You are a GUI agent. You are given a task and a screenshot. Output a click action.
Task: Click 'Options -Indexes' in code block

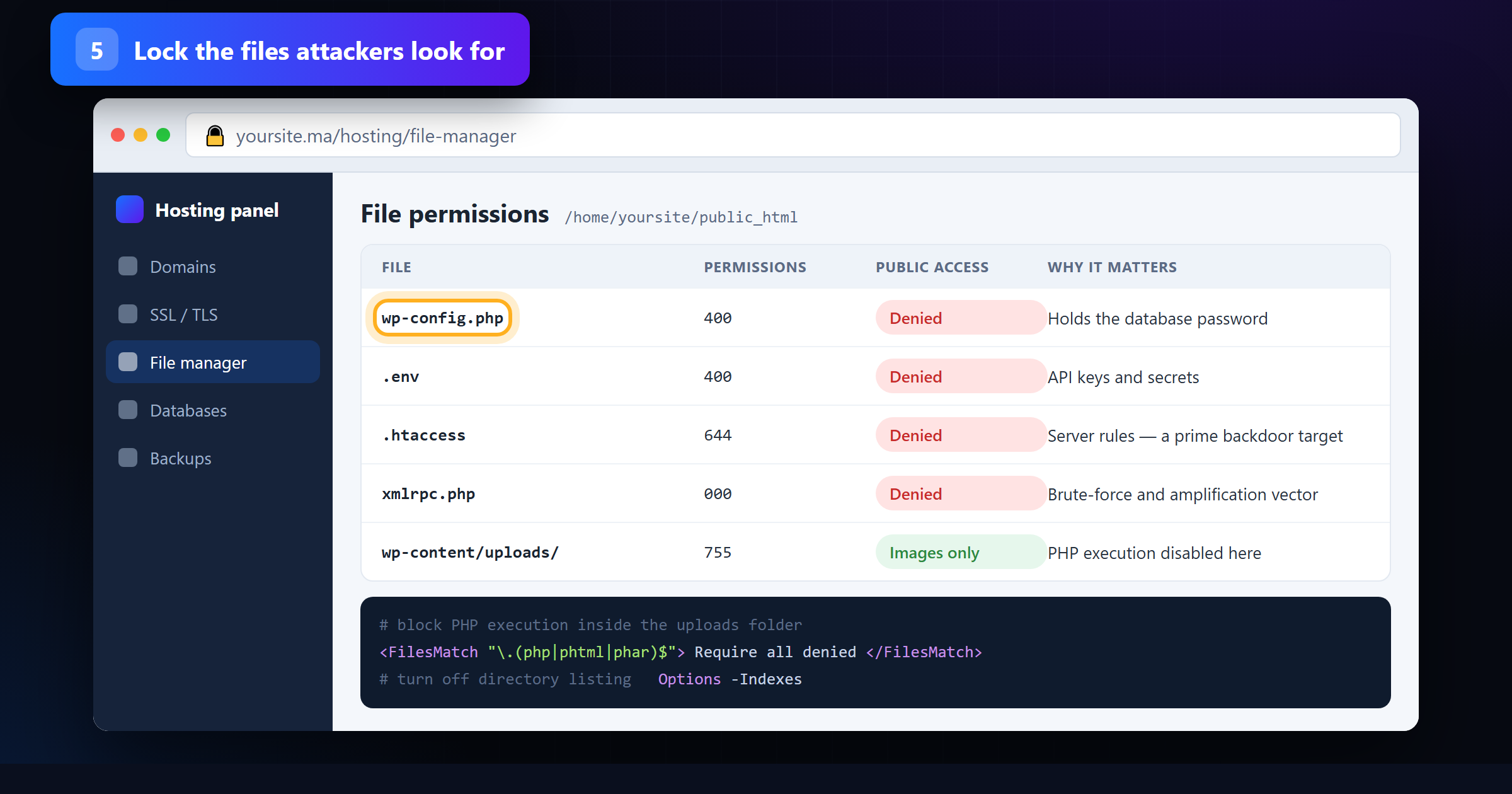(730, 679)
